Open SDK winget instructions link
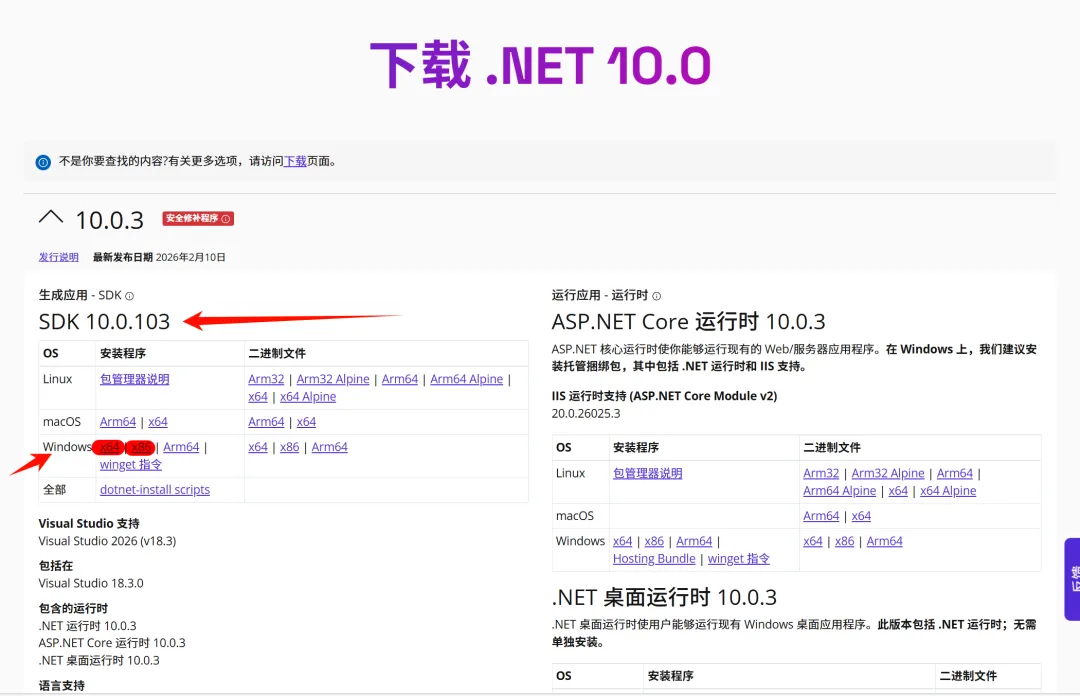This screenshot has height=696, width=1080. click(x=131, y=465)
